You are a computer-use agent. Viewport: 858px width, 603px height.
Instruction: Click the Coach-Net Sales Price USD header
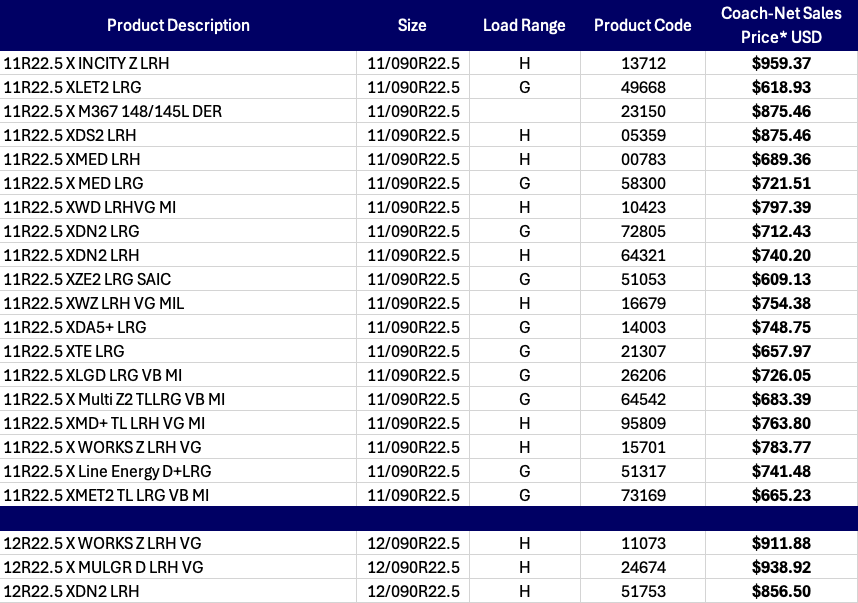coord(781,25)
